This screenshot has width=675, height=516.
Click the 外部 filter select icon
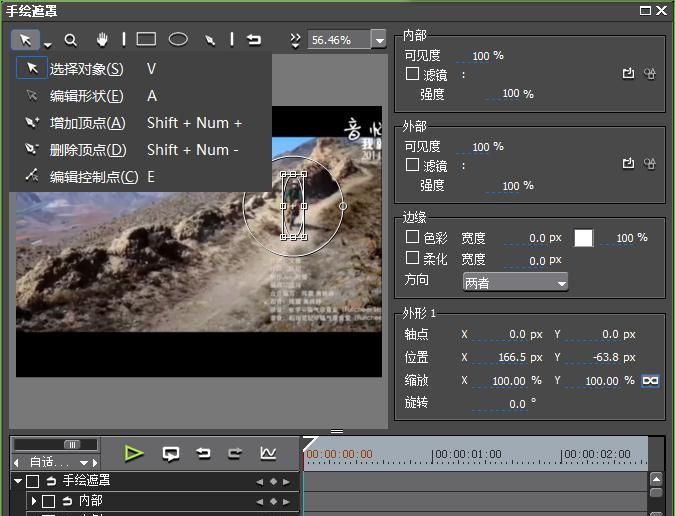click(628, 164)
